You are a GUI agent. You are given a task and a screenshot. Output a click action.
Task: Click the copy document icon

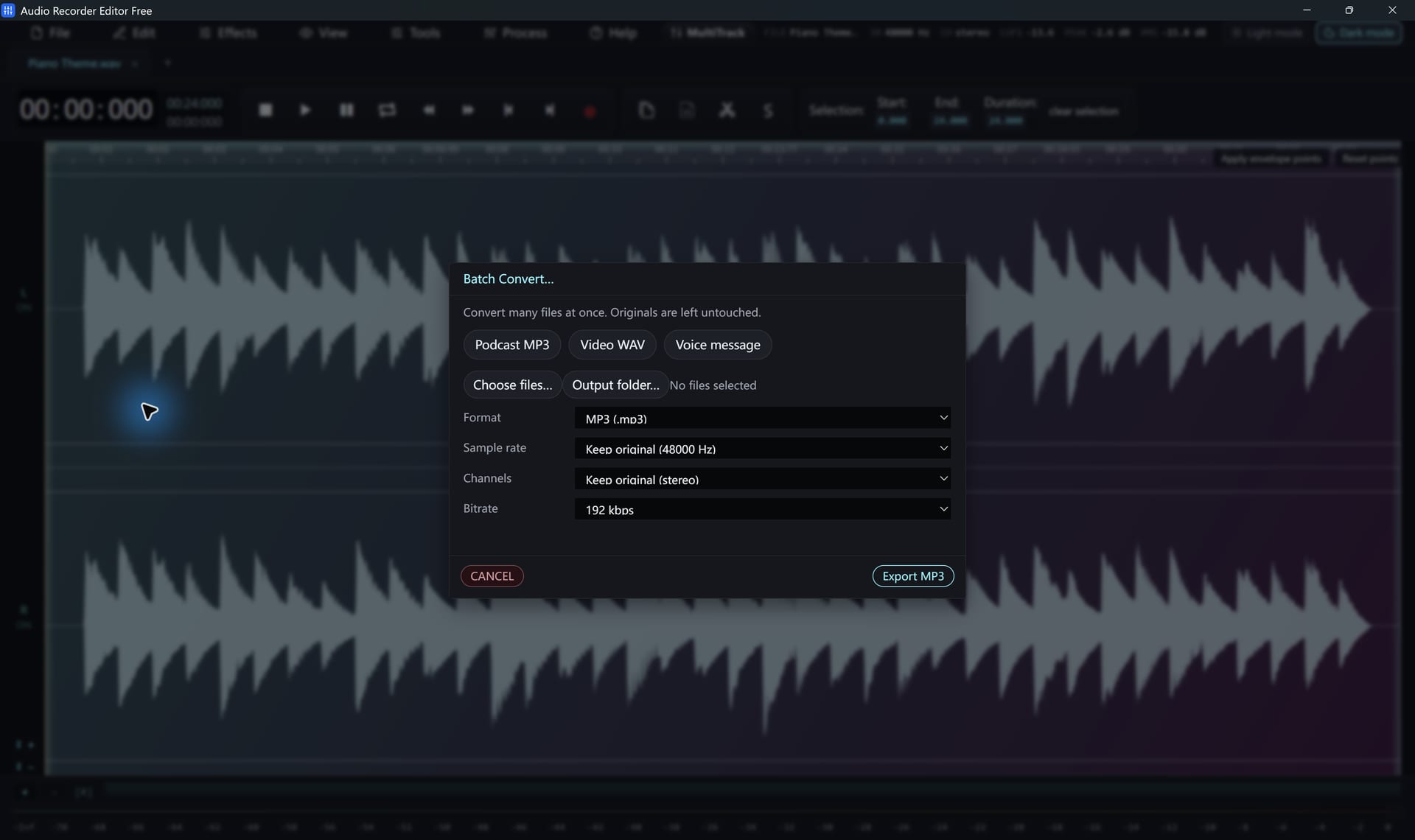click(646, 110)
